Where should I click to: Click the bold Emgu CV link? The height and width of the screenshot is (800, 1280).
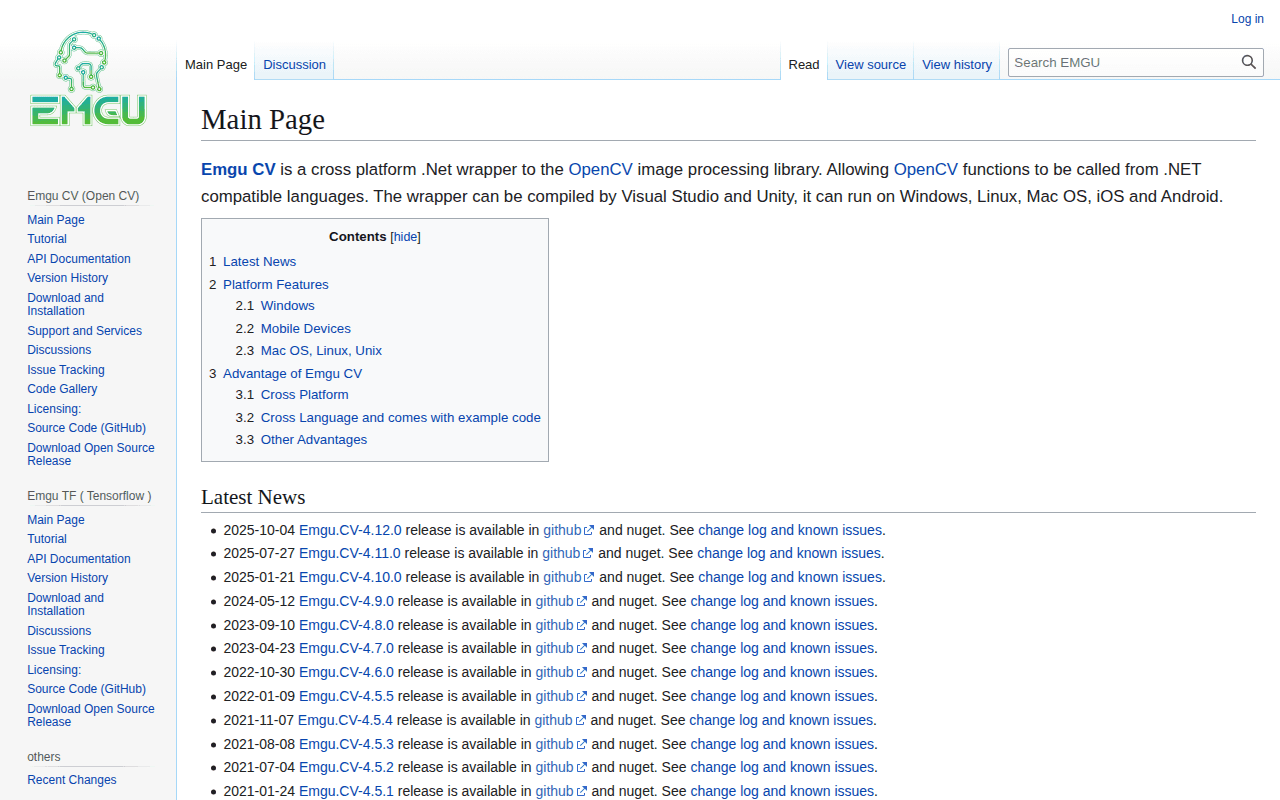click(x=238, y=169)
